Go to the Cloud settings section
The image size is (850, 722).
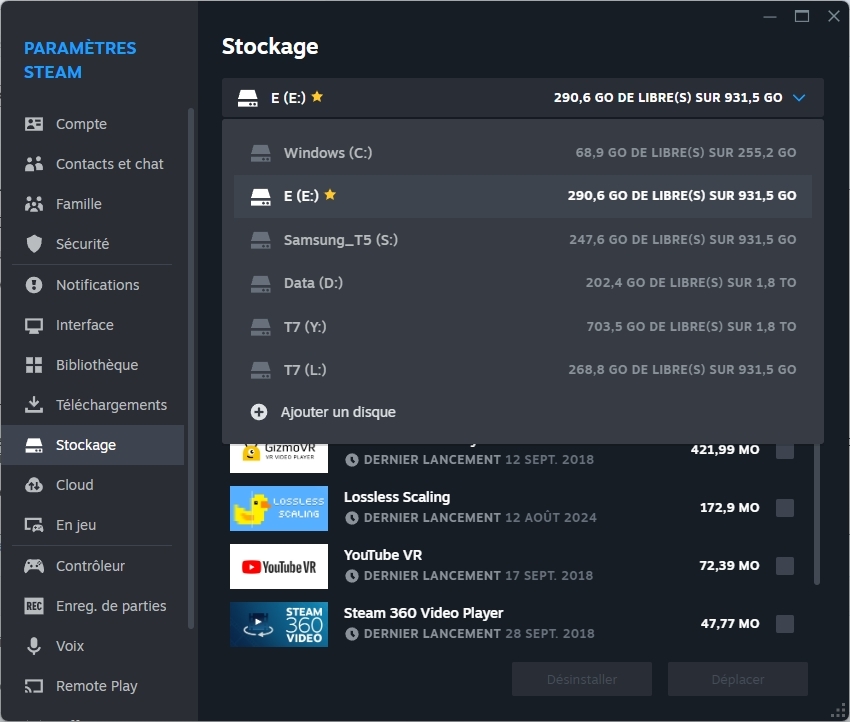[74, 485]
